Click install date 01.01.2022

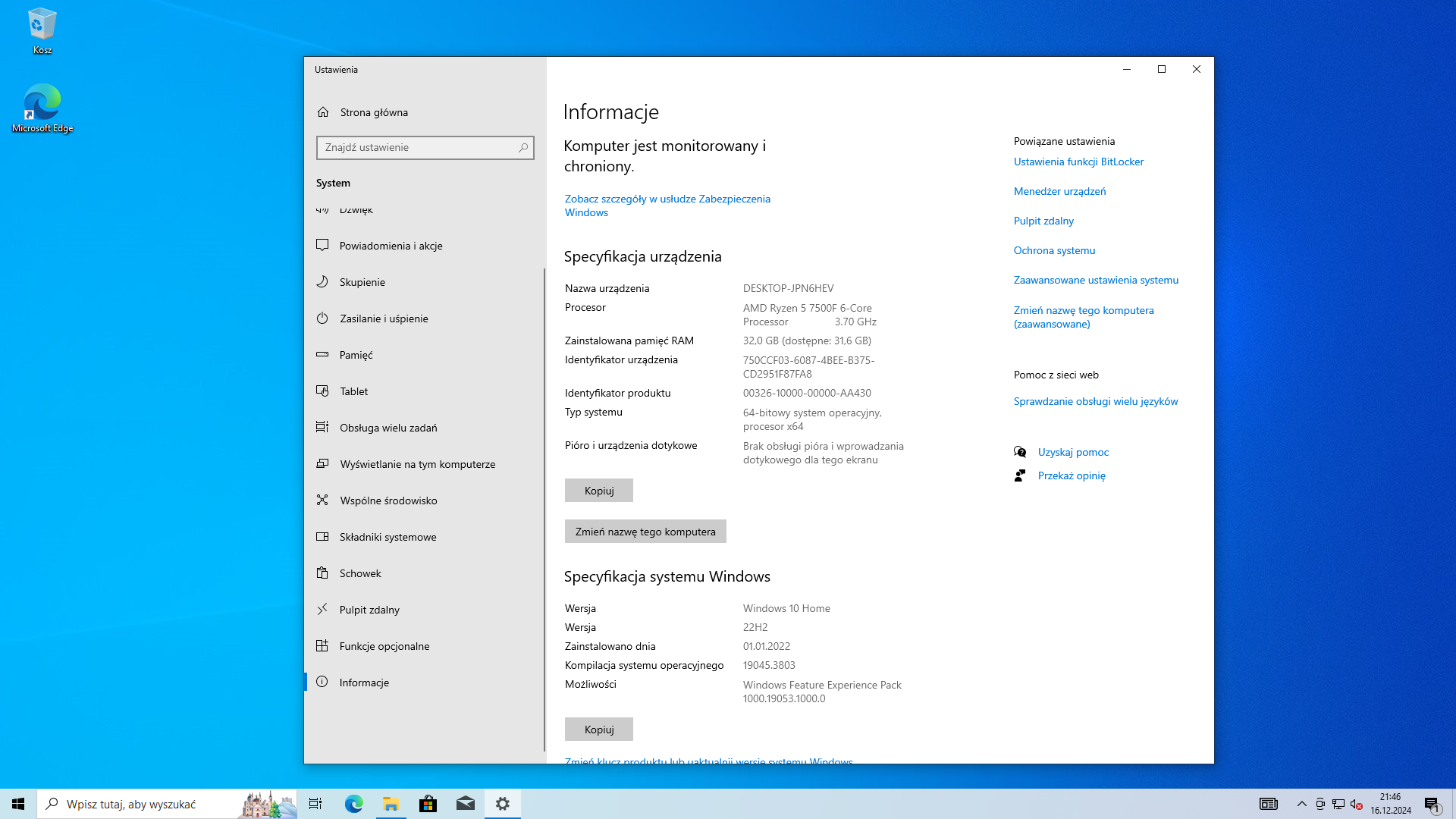767,646
